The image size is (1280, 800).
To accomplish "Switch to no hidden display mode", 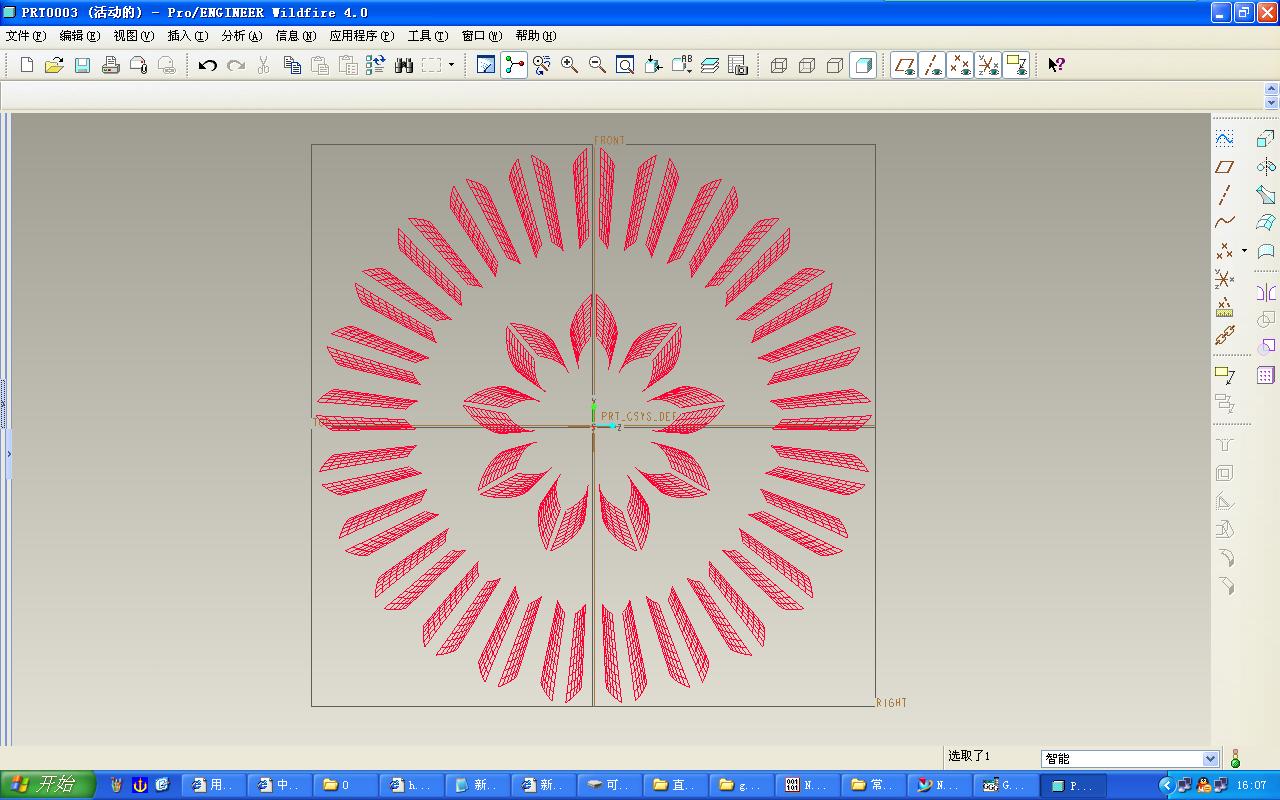I will pos(835,65).
